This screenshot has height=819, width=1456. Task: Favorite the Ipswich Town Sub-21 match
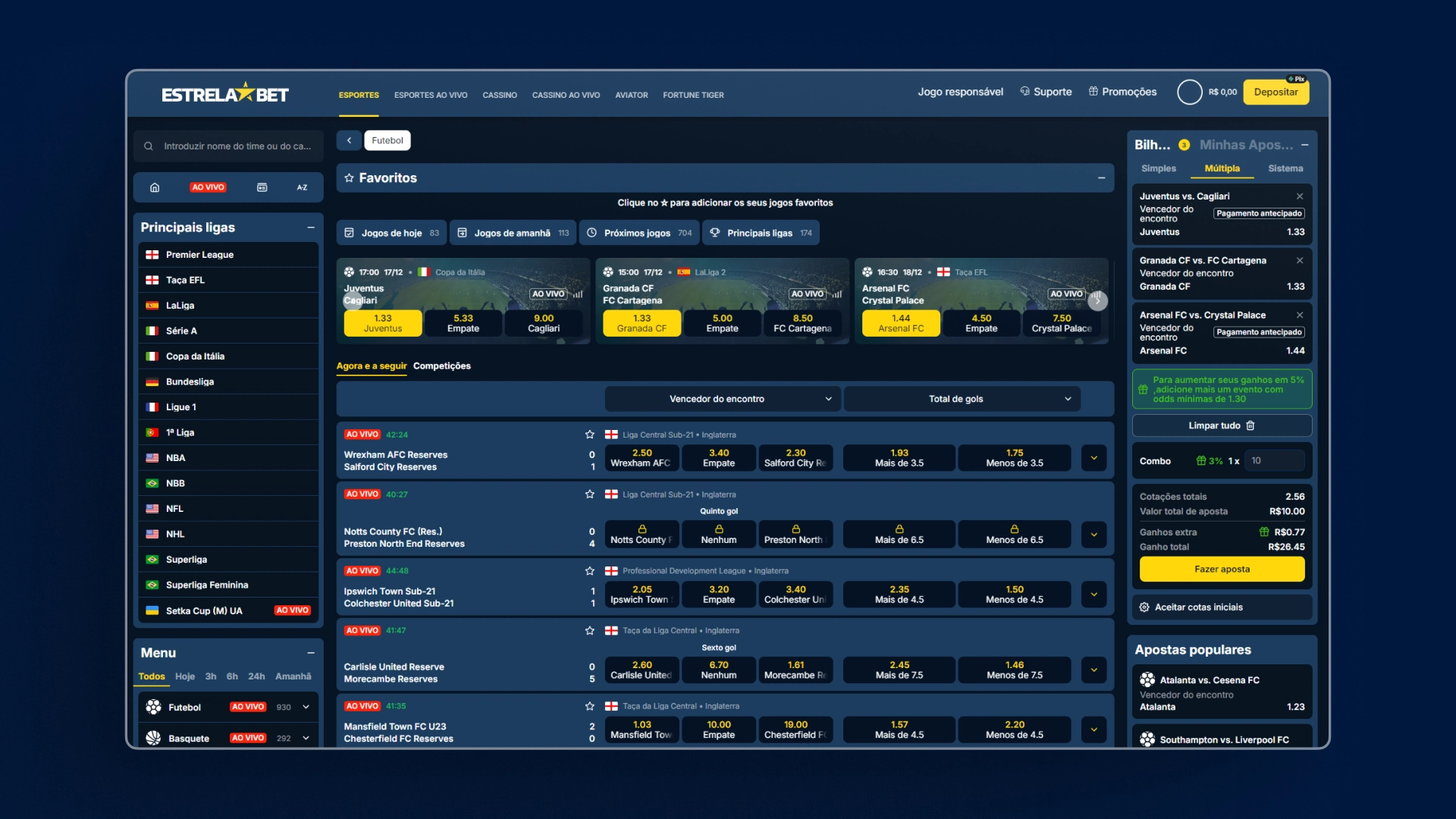point(589,570)
